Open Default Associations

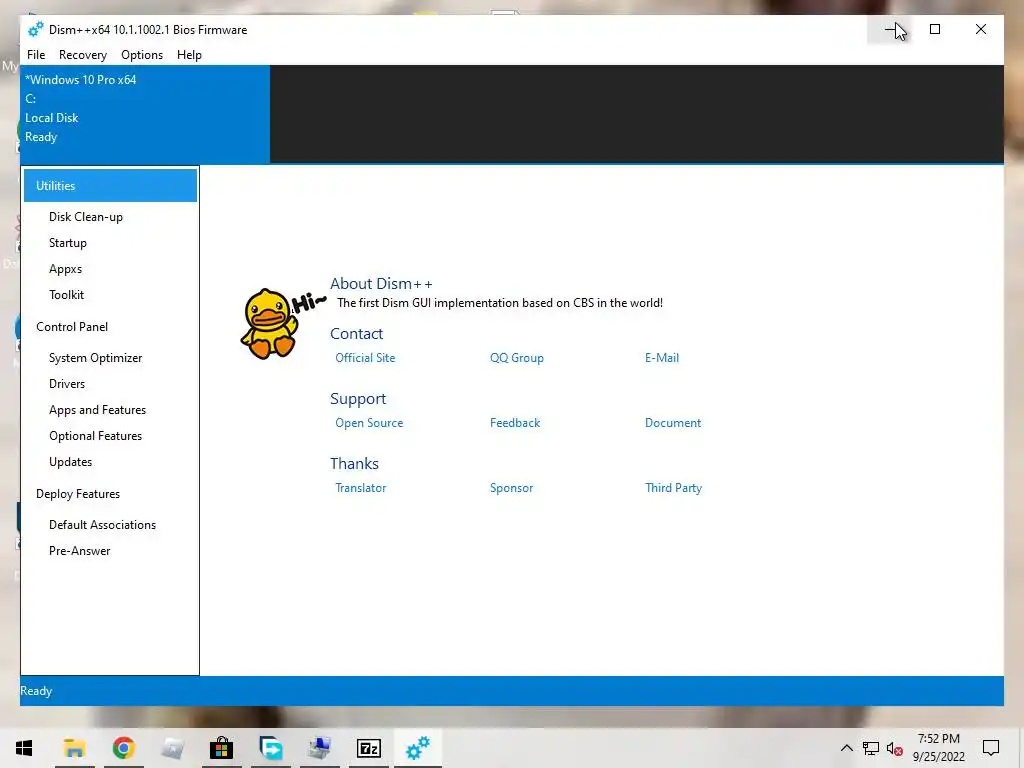(103, 525)
